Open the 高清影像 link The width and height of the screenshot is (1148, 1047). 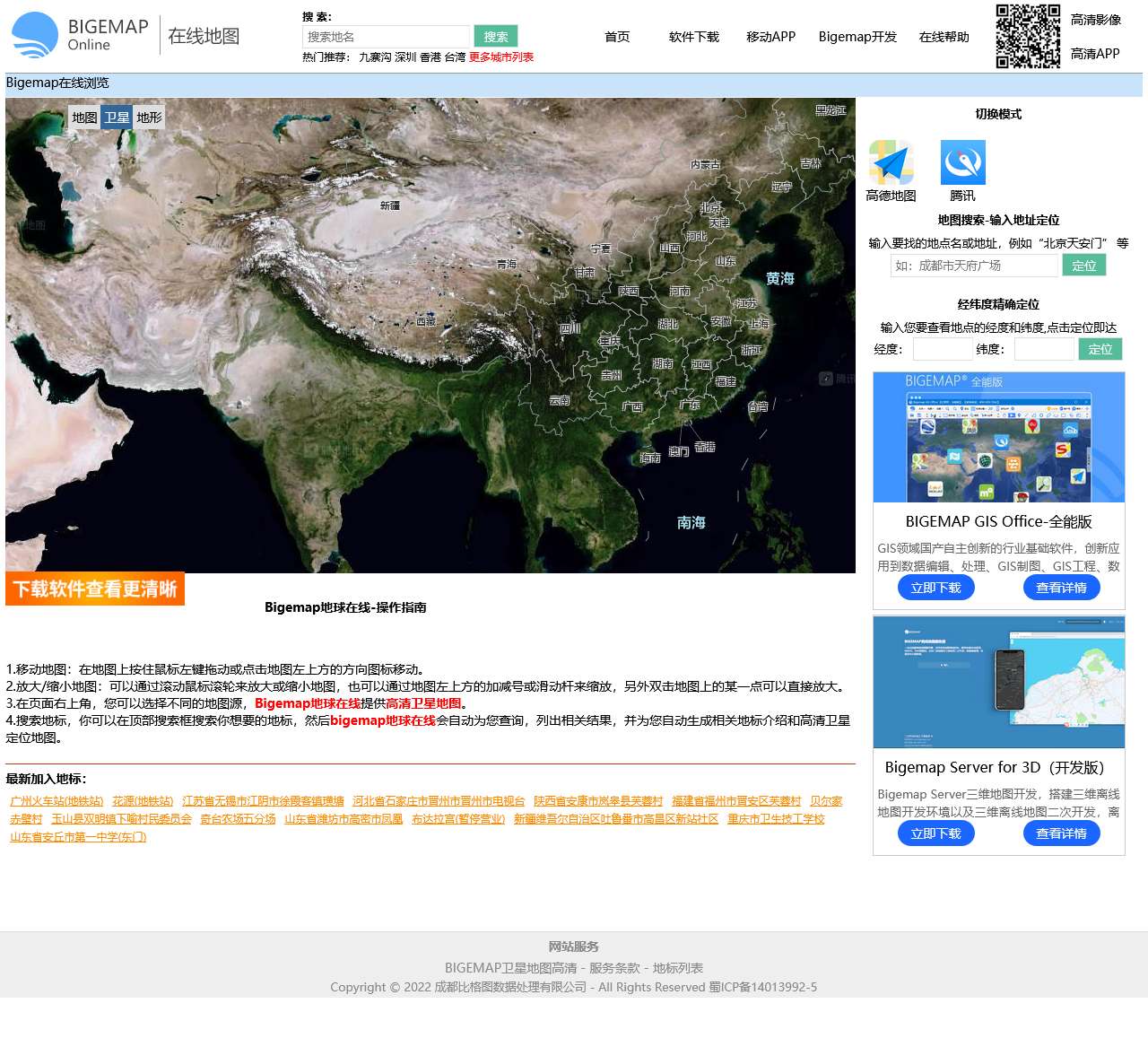(1095, 18)
